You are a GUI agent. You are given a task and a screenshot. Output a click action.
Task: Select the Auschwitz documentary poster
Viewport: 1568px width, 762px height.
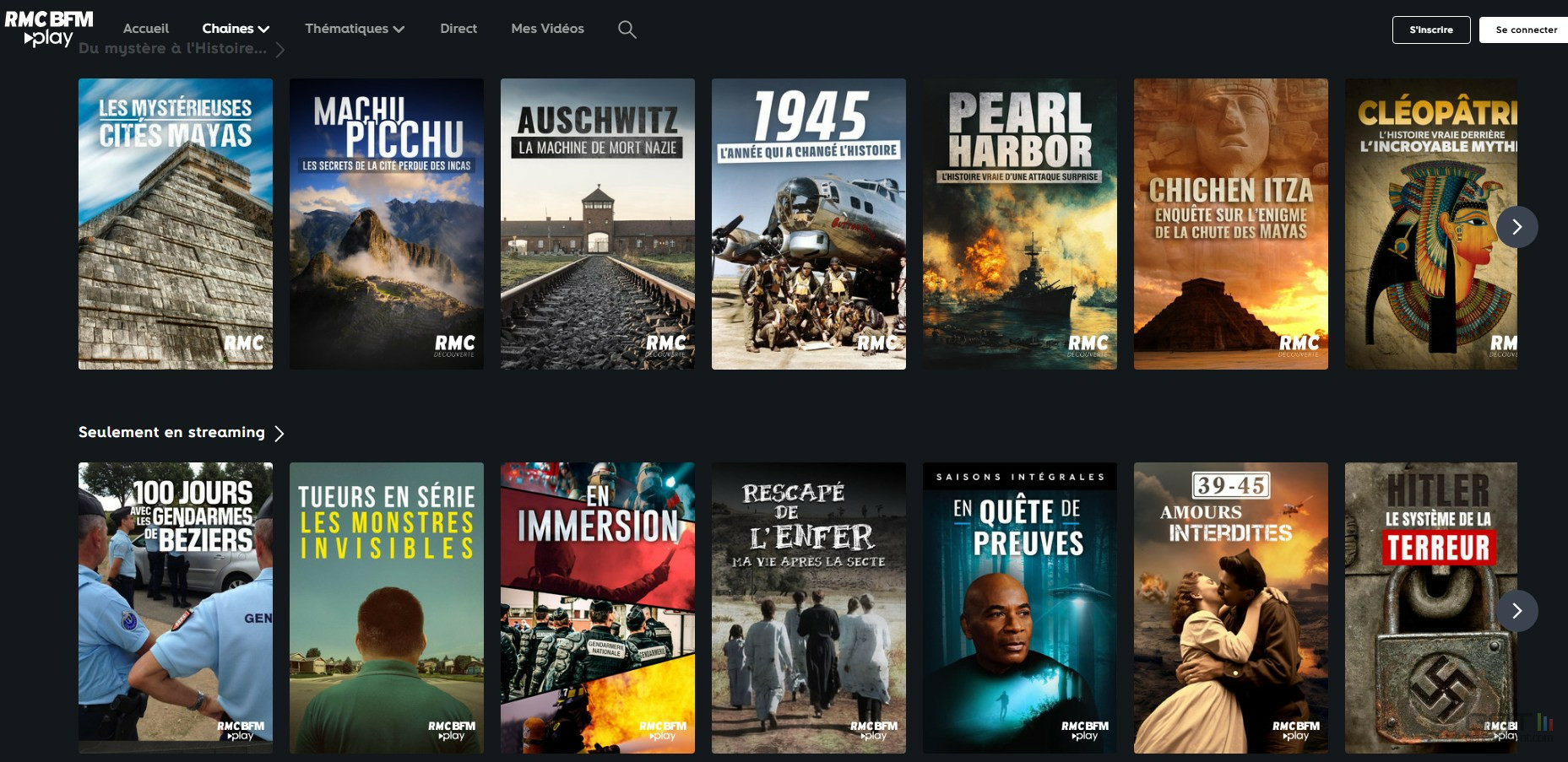click(598, 224)
